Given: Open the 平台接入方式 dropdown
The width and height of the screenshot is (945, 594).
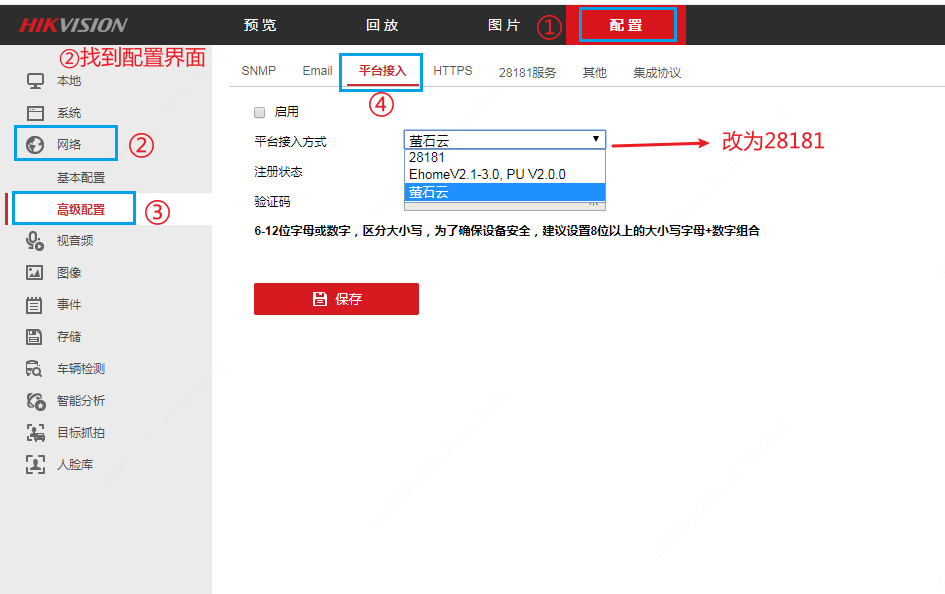Looking at the screenshot, I should pos(504,140).
